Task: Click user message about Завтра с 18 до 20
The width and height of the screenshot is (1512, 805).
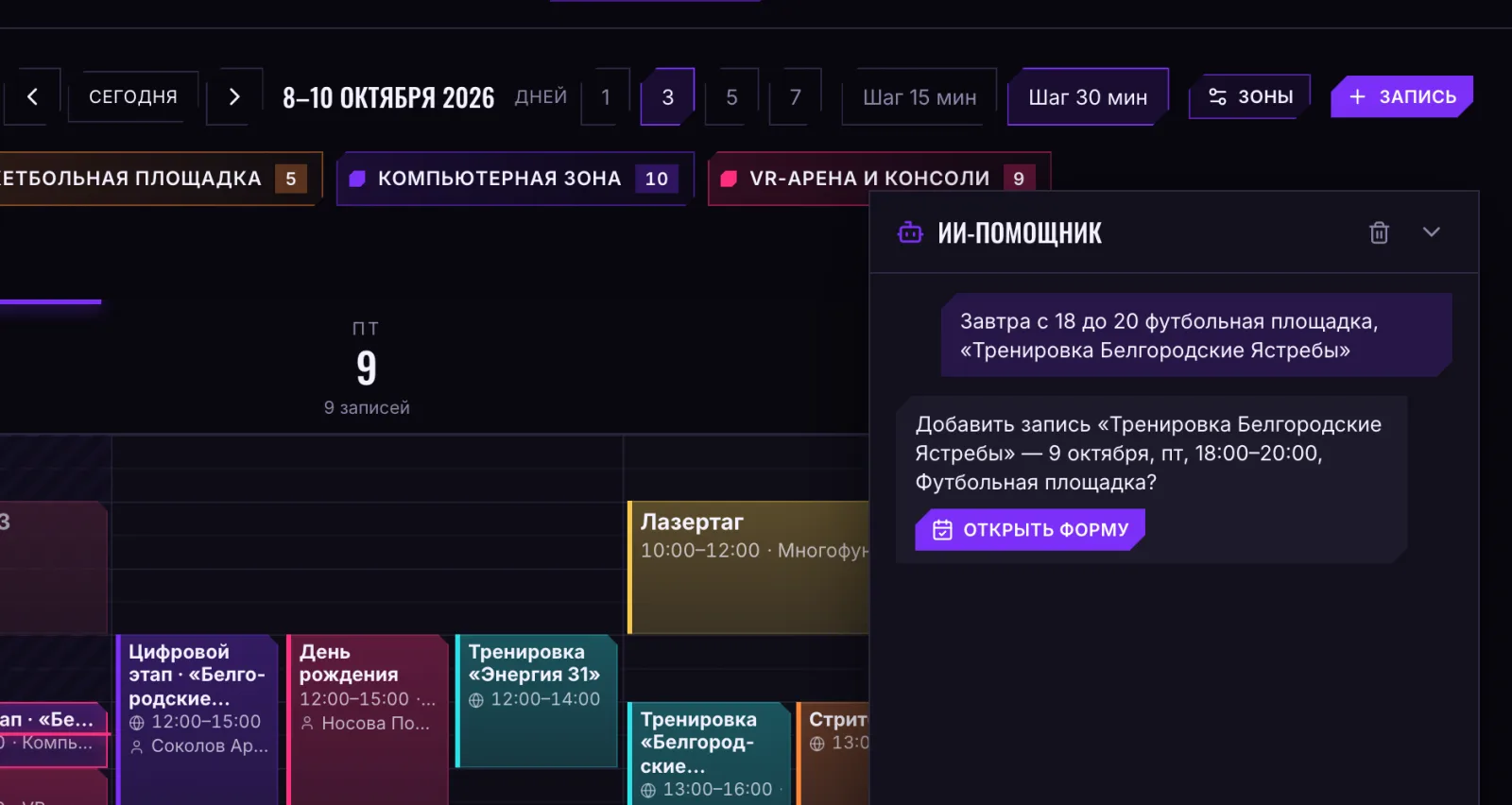Action: point(1196,335)
